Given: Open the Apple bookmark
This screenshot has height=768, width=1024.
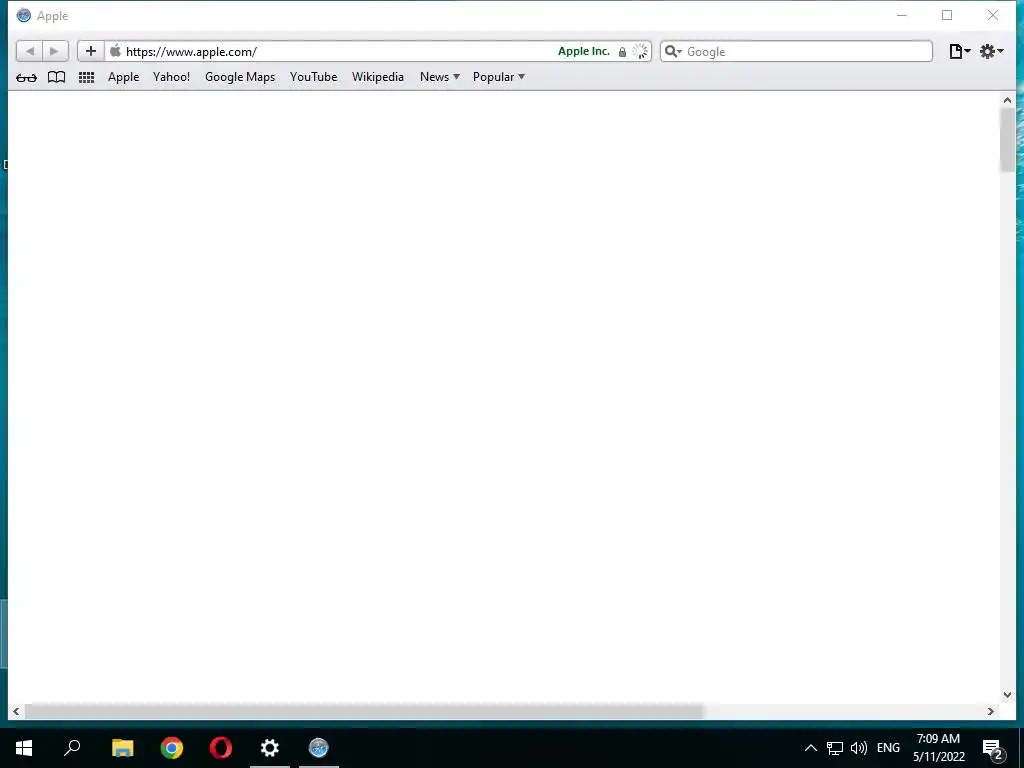Looking at the screenshot, I should pyautogui.click(x=123, y=76).
